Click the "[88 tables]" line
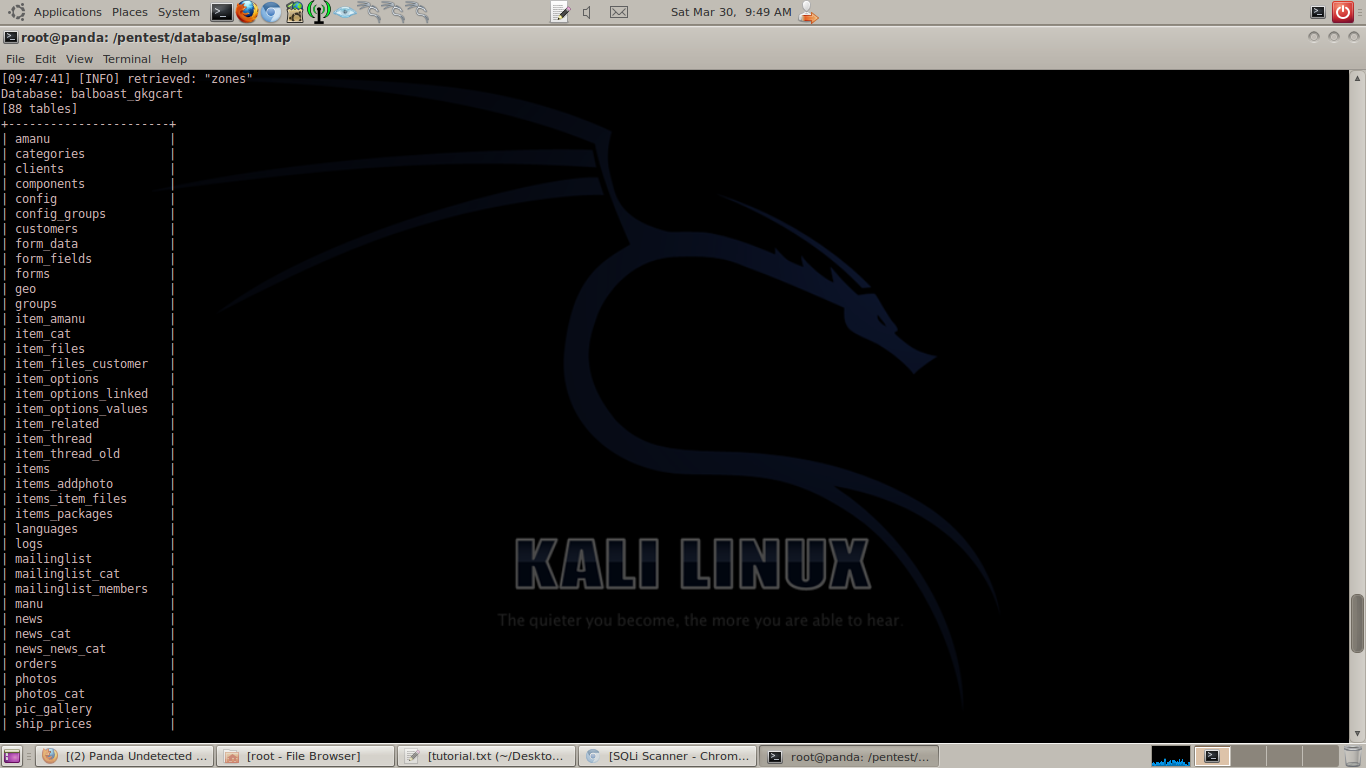 [x=39, y=109]
